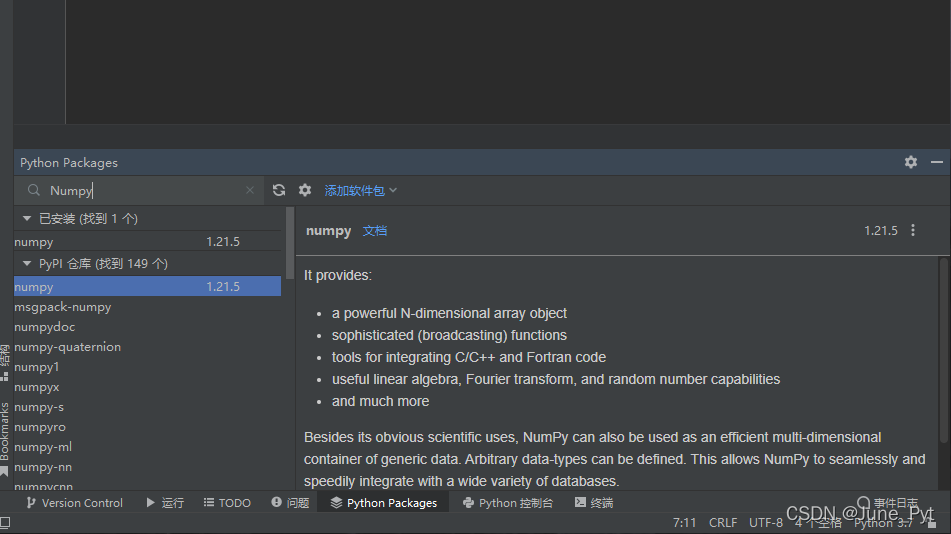Hide the Python Packages panel with the dash icon
The height and width of the screenshot is (534, 951).
(937, 162)
